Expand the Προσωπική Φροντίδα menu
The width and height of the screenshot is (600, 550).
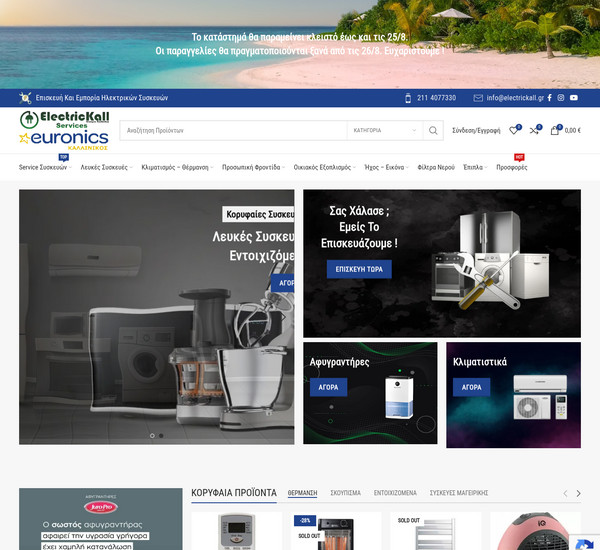(253, 167)
